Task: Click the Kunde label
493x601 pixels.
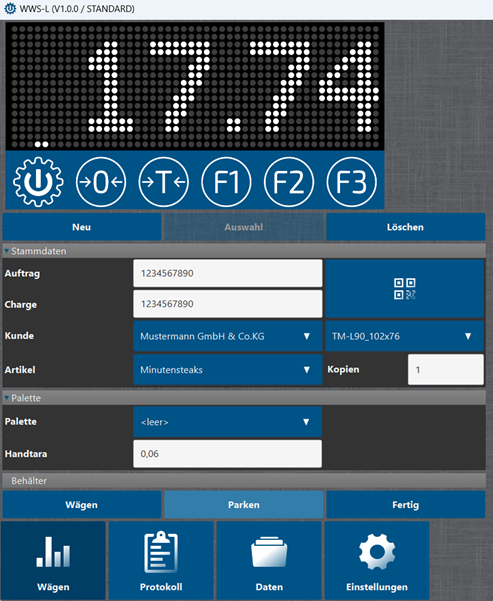Action: click(19, 336)
